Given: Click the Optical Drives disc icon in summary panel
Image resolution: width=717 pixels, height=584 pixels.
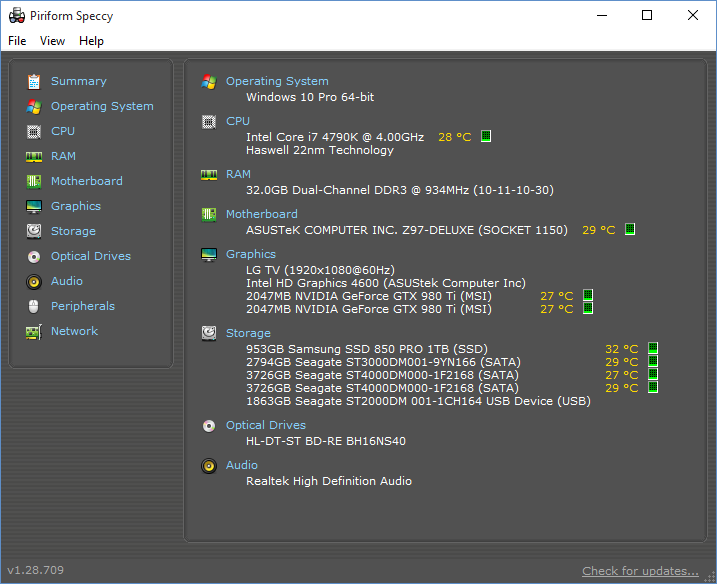Looking at the screenshot, I should coord(209,426).
